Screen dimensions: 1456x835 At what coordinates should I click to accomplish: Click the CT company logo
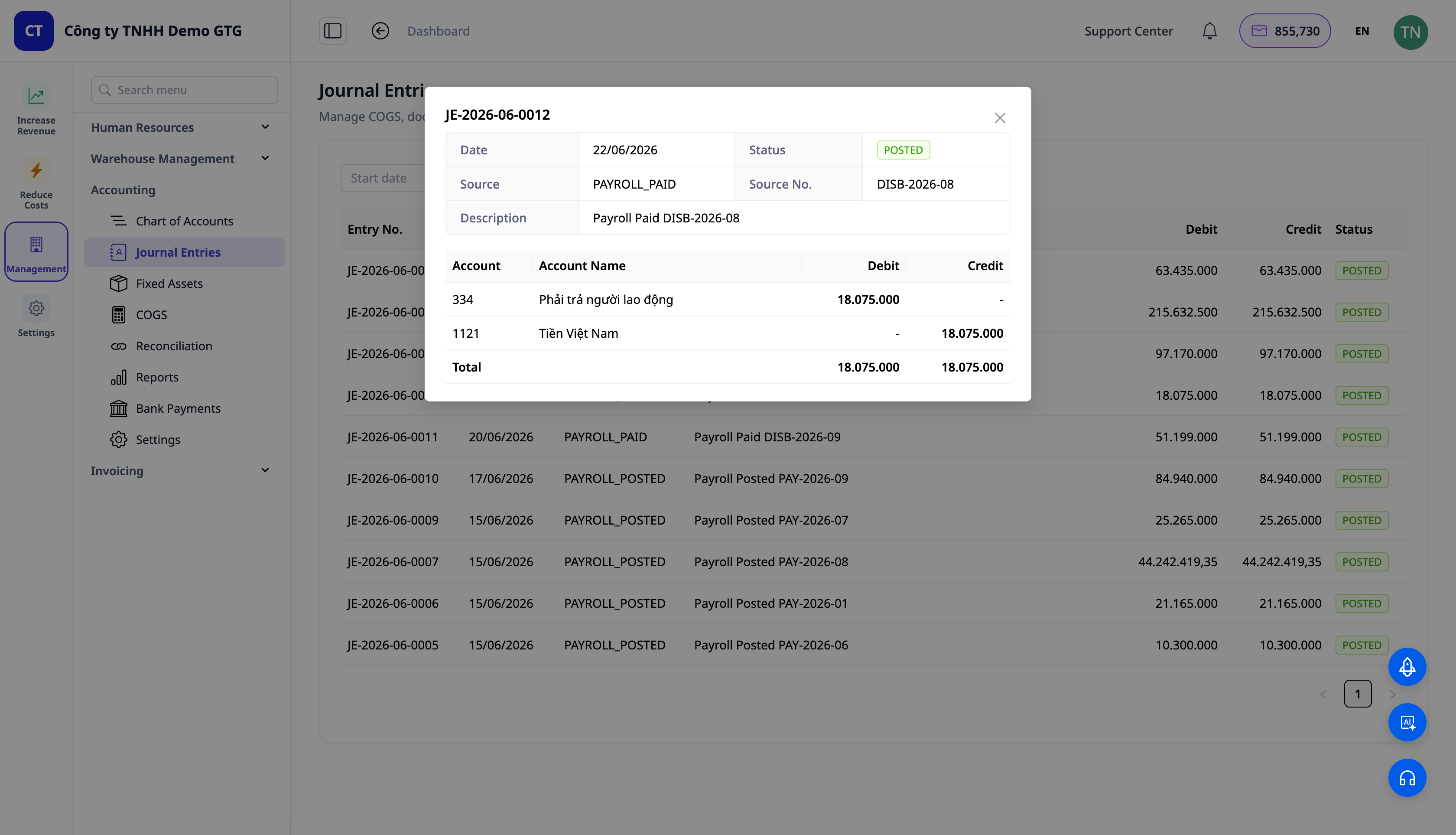click(34, 31)
